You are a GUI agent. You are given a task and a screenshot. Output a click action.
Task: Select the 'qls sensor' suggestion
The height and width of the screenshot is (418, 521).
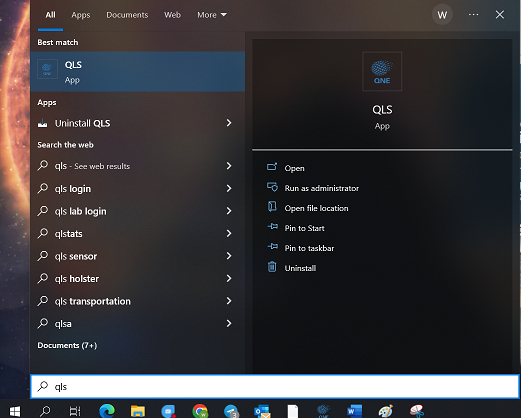(x=137, y=256)
